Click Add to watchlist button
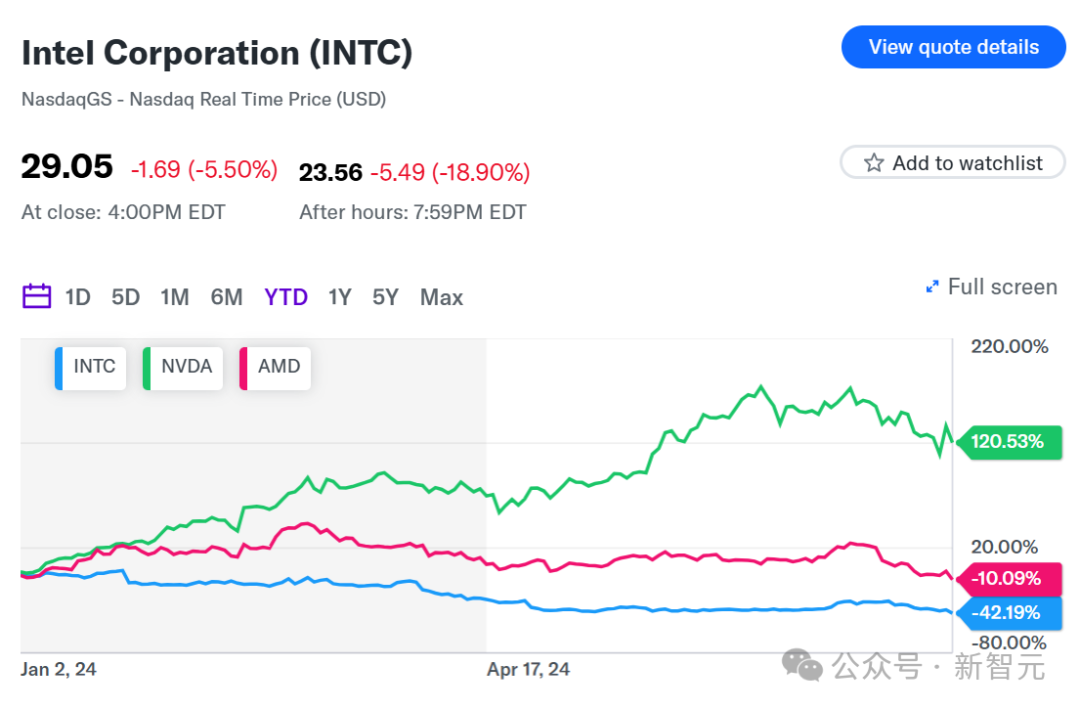This screenshot has width=1080, height=709. pos(953,163)
